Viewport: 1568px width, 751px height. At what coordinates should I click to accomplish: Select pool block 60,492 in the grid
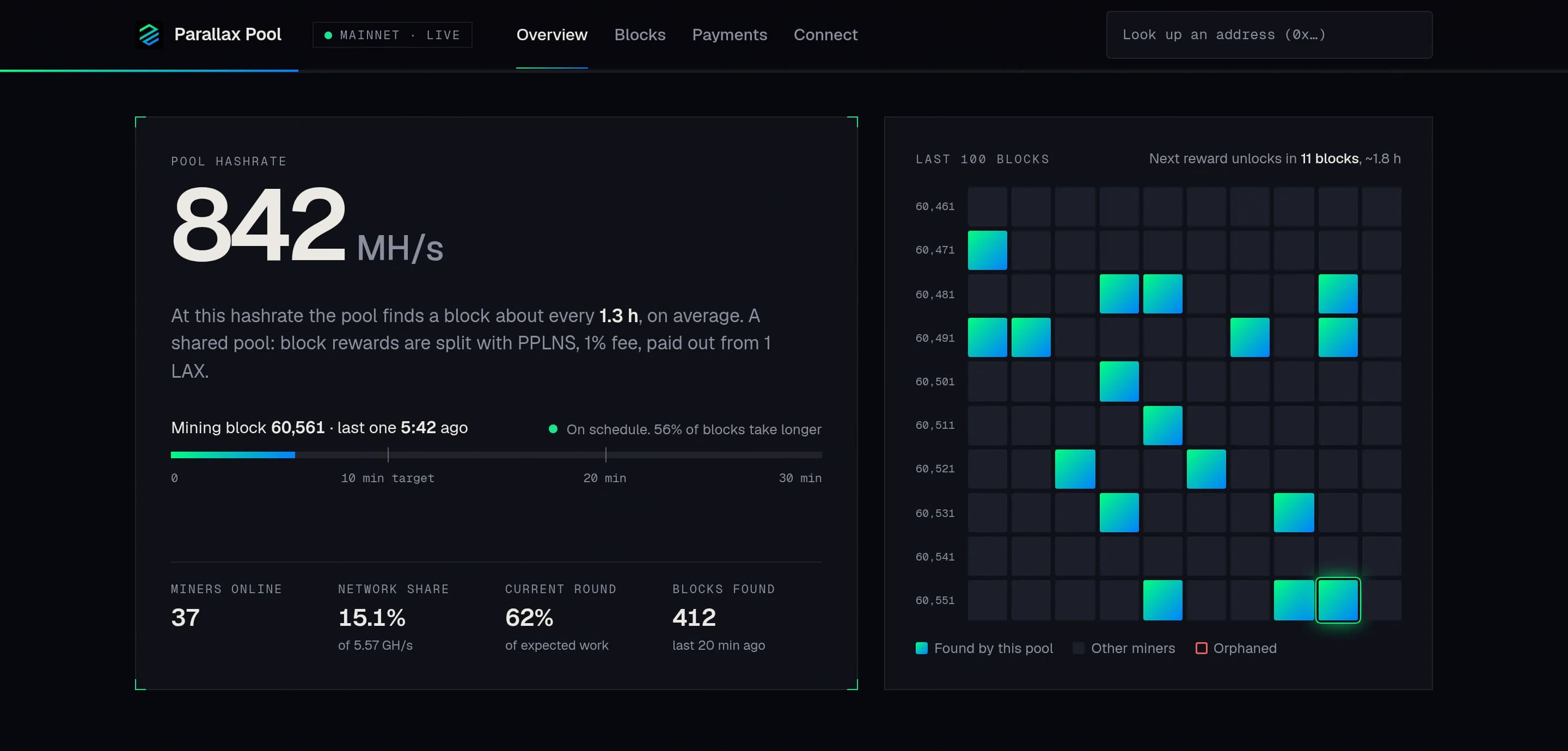1031,337
